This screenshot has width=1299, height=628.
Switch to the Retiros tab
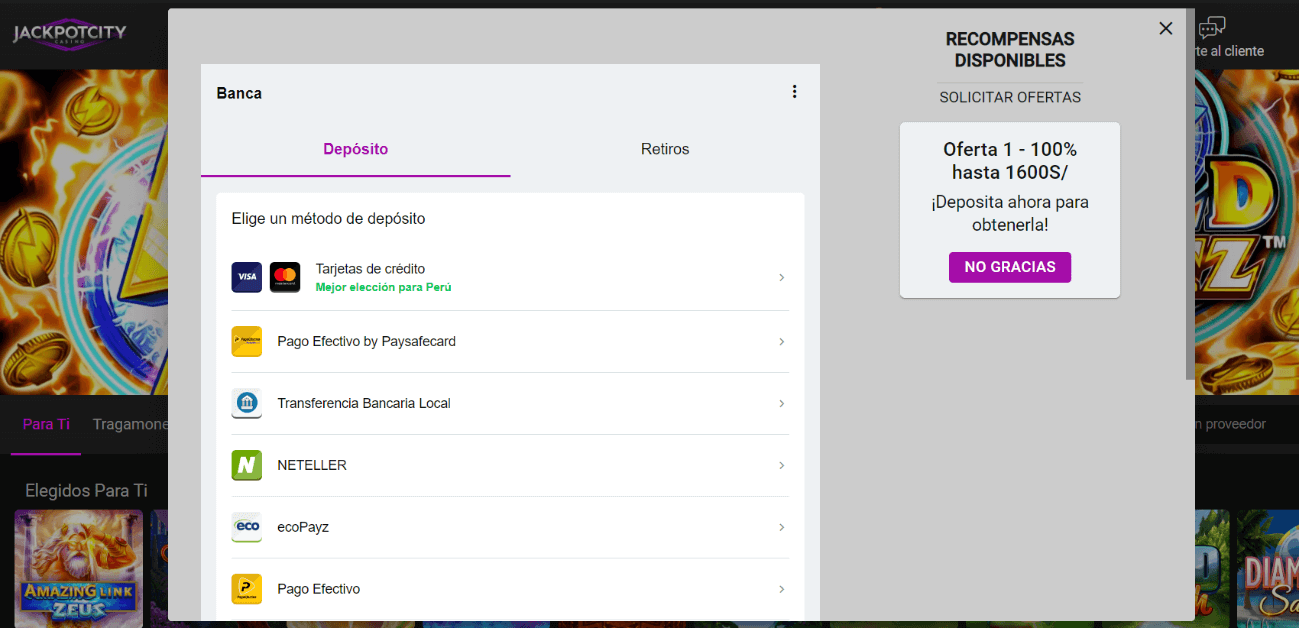pyautogui.click(x=665, y=149)
